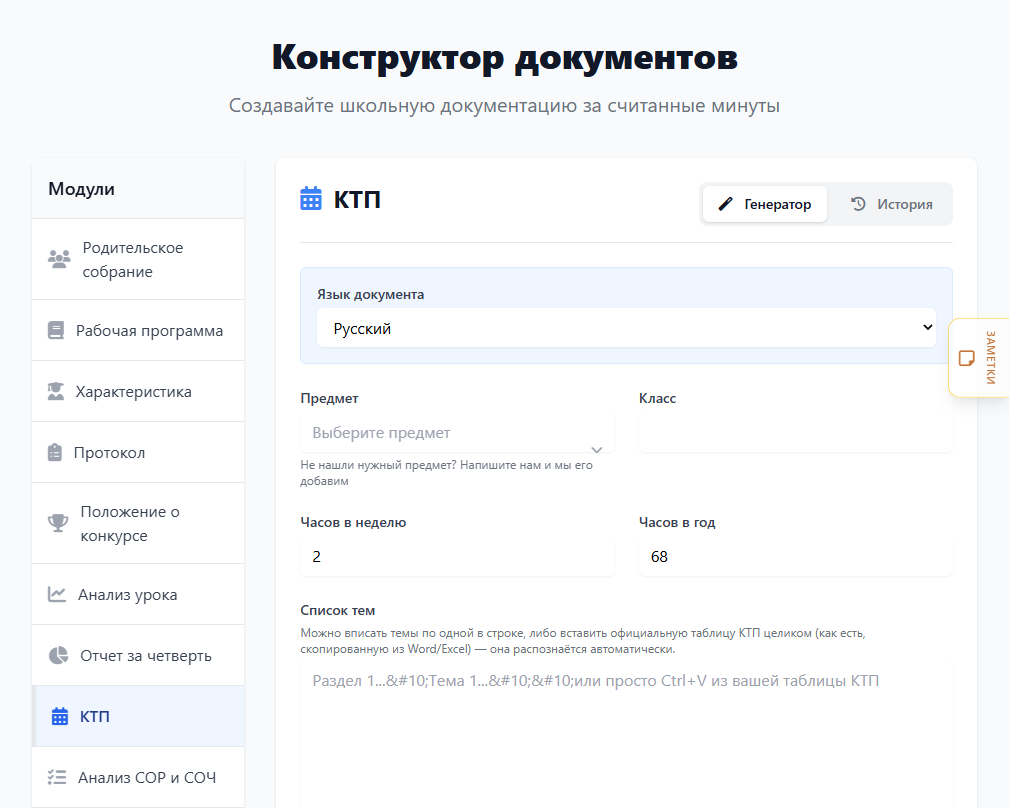Open the Выберите предмет dropdown
Screen dimensions: 1010x808
tap(457, 433)
